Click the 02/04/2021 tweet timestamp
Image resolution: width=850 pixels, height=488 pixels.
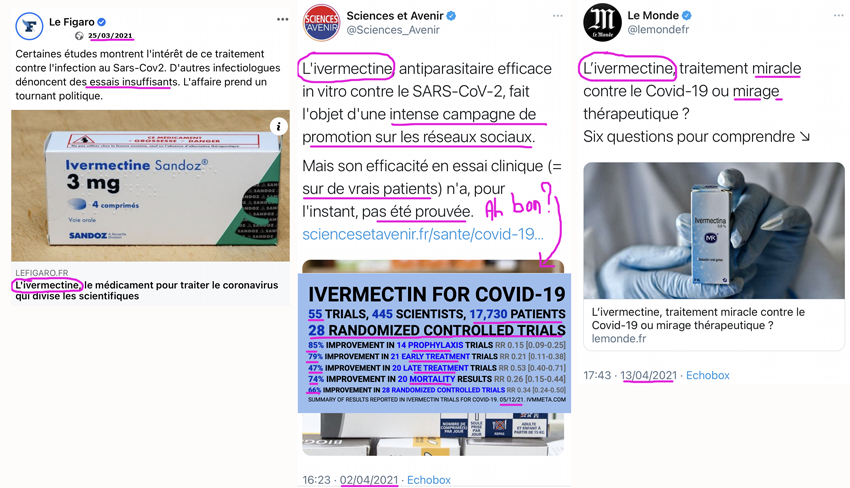(369, 480)
